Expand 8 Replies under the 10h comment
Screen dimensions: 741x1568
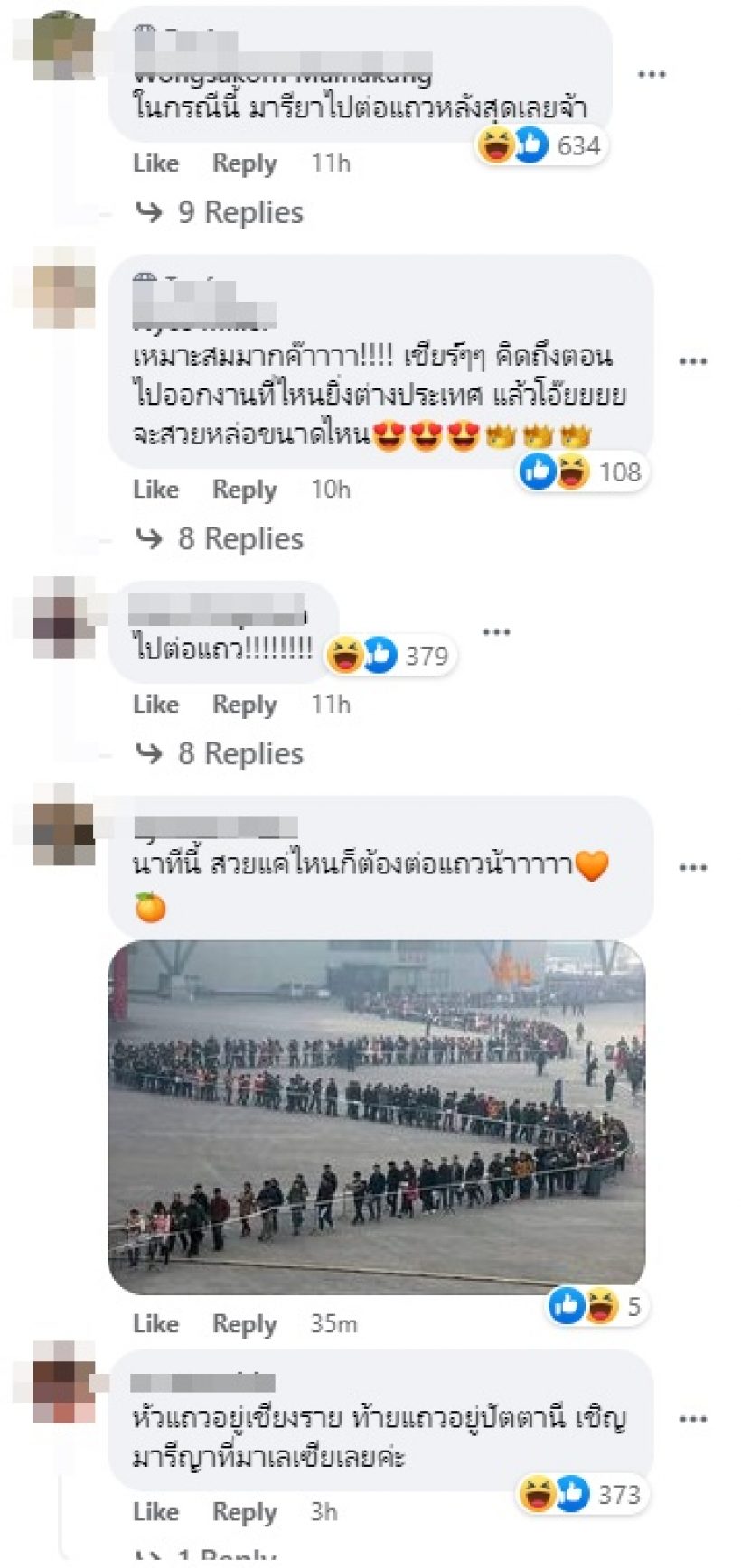(x=220, y=538)
